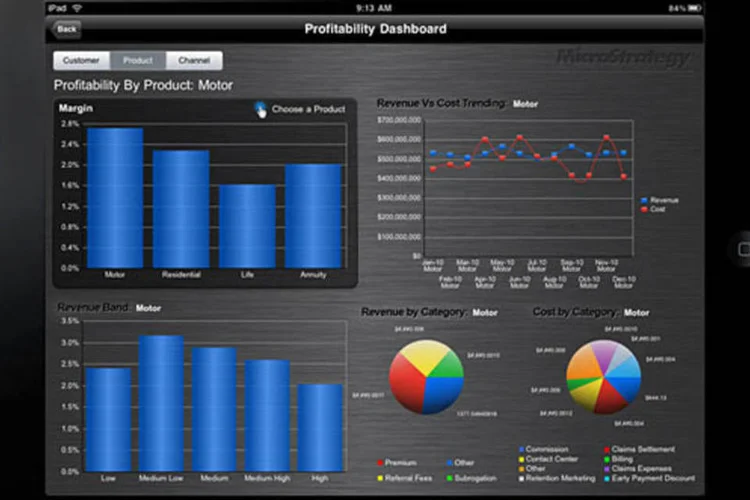This screenshot has height=500, width=750.
Task: Tap the Medium High revenue band bar
Action: tap(267, 416)
